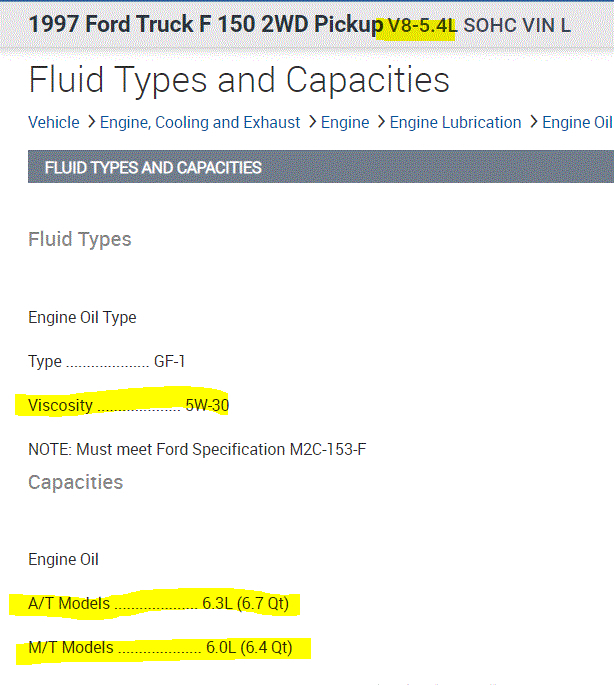Click the chevron before "Engine Lubrication" breadcrumb
Viewport: 614px width, 685px height.
pyautogui.click(x=380, y=123)
